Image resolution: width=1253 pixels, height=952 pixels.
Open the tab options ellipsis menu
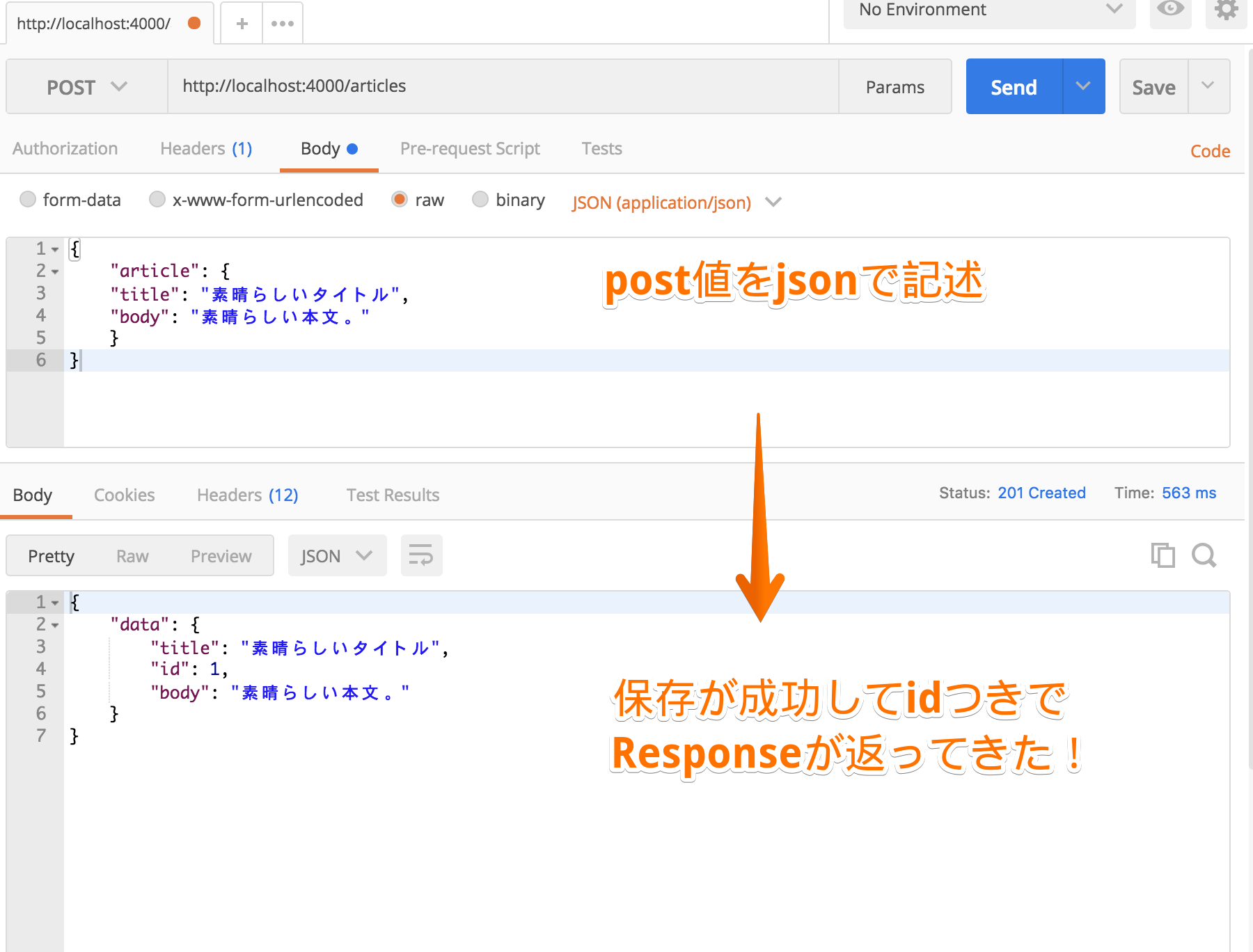[x=283, y=24]
